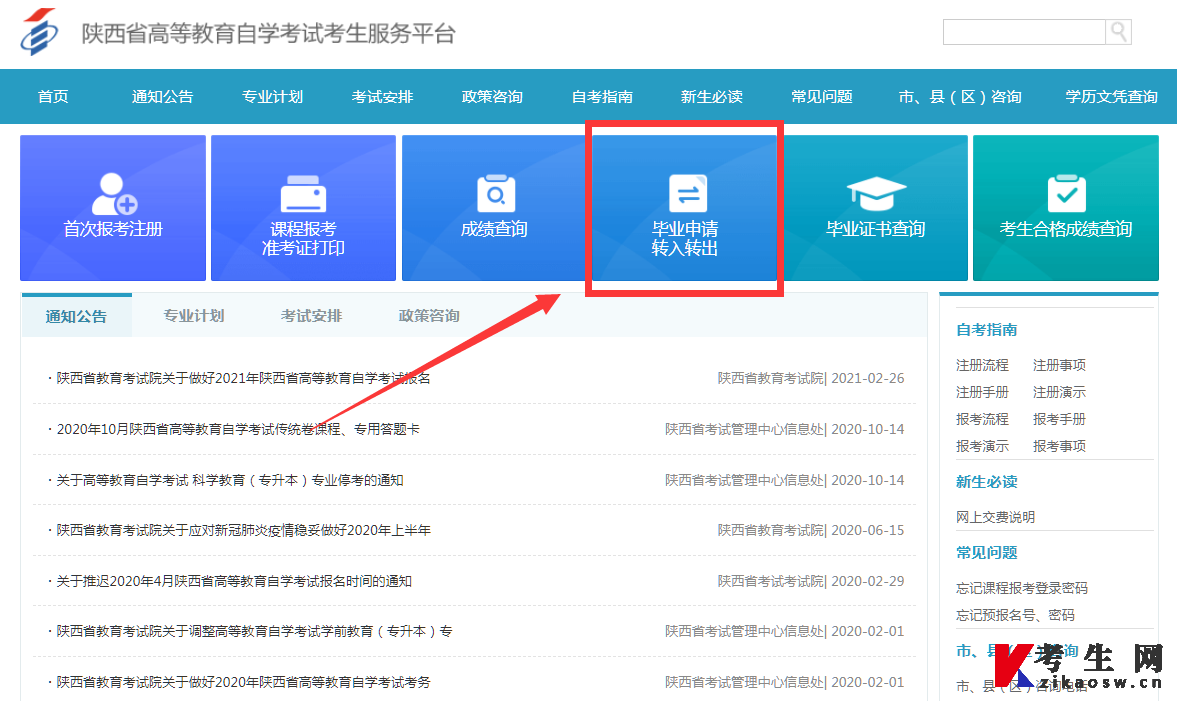Click the platform logo in header
The width and height of the screenshot is (1177, 701).
[41, 33]
